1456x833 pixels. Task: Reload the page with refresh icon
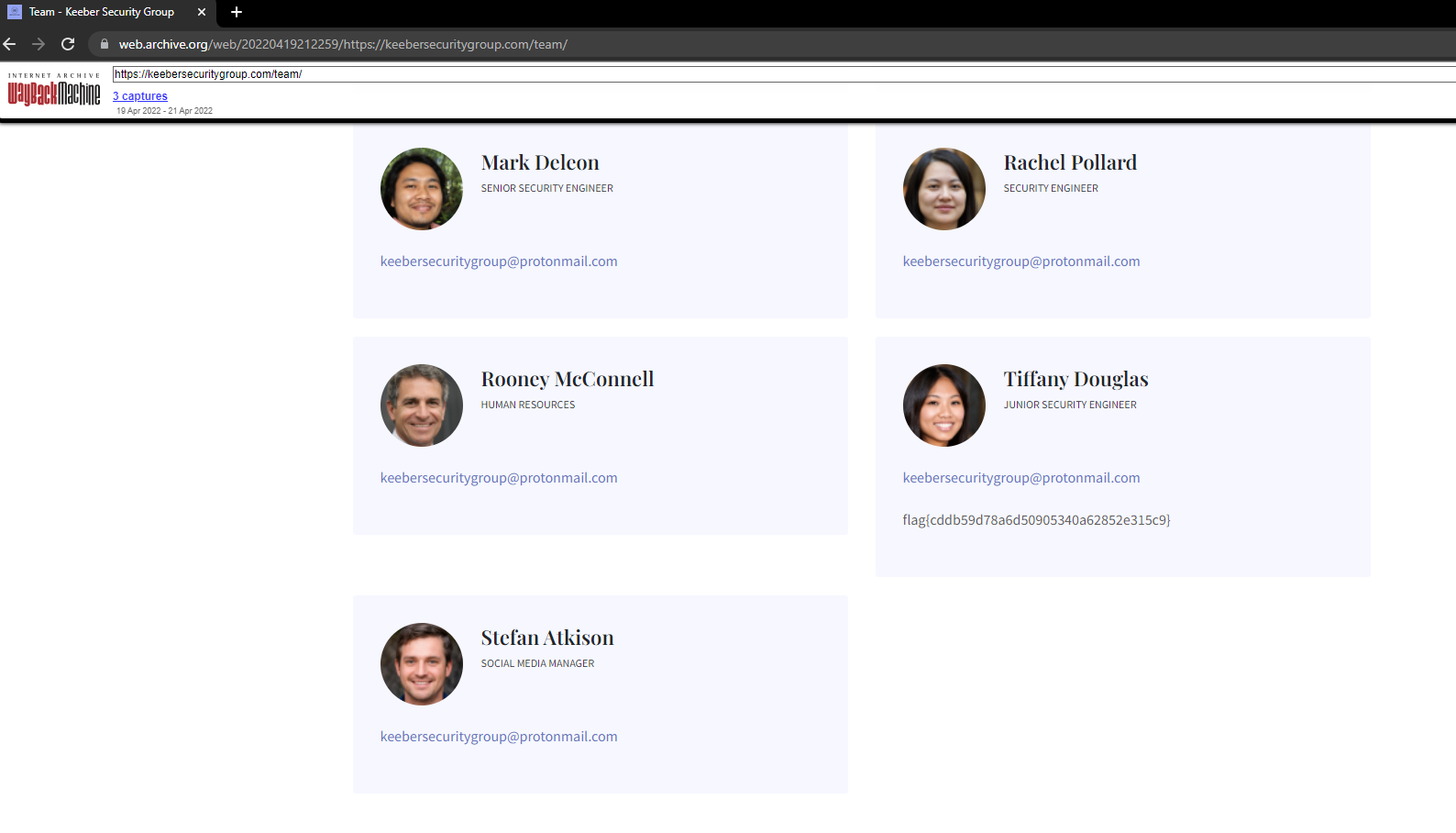68,44
